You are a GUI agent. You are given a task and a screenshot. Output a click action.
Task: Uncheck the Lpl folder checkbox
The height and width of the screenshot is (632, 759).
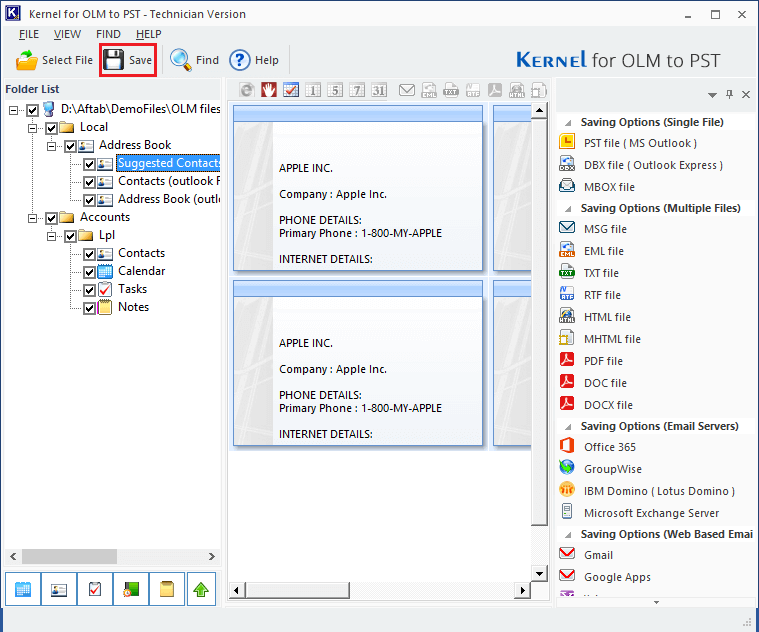[71, 236]
